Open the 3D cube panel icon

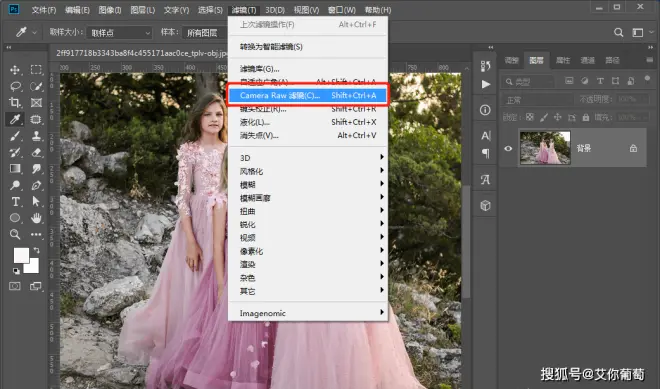[485, 205]
